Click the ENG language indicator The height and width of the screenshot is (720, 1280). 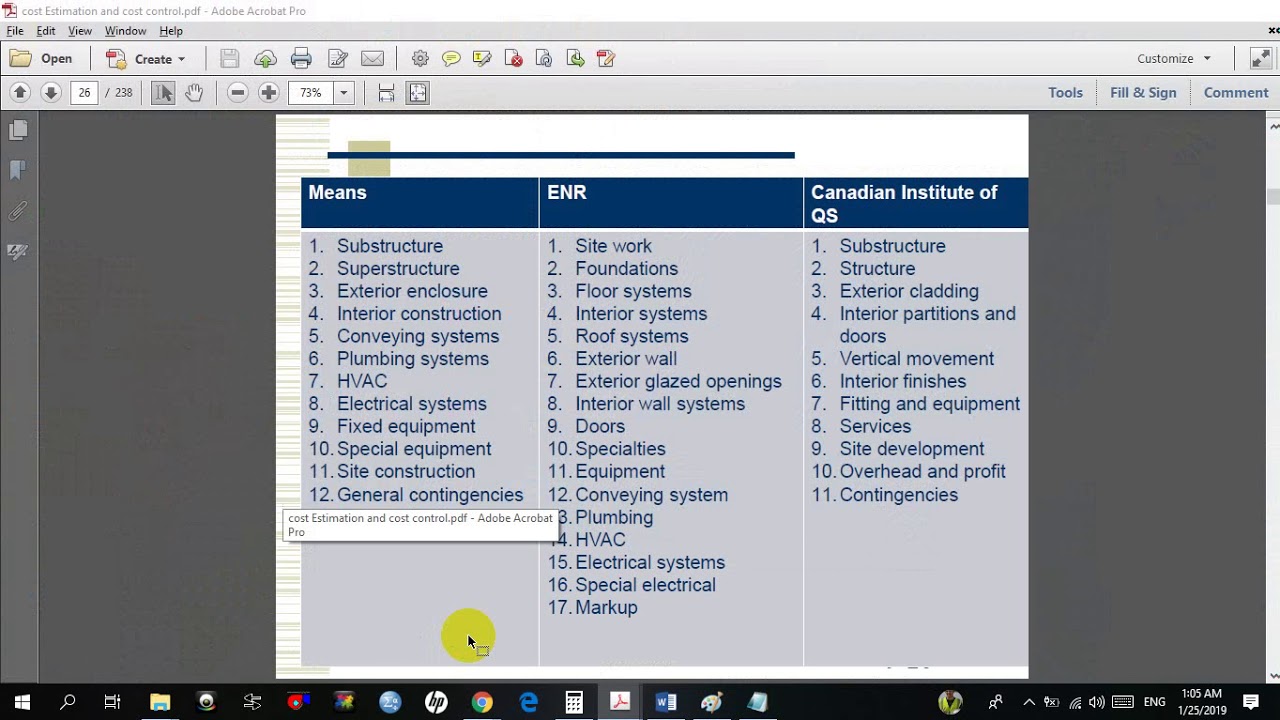pos(1154,702)
